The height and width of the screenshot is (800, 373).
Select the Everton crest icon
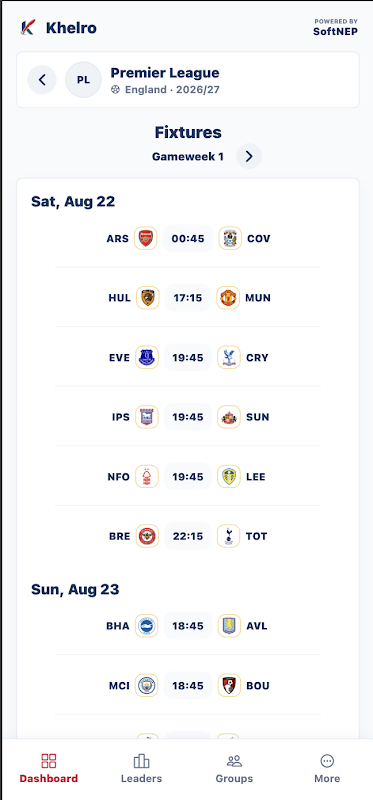pos(147,358)
